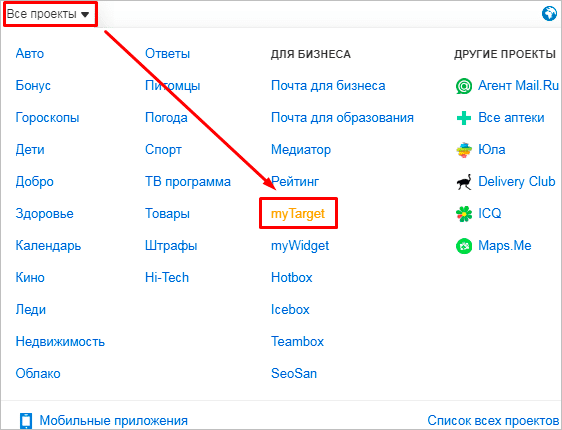Open the ICQ text link
This screenshot has height=430, width=562.
point(490,214)
